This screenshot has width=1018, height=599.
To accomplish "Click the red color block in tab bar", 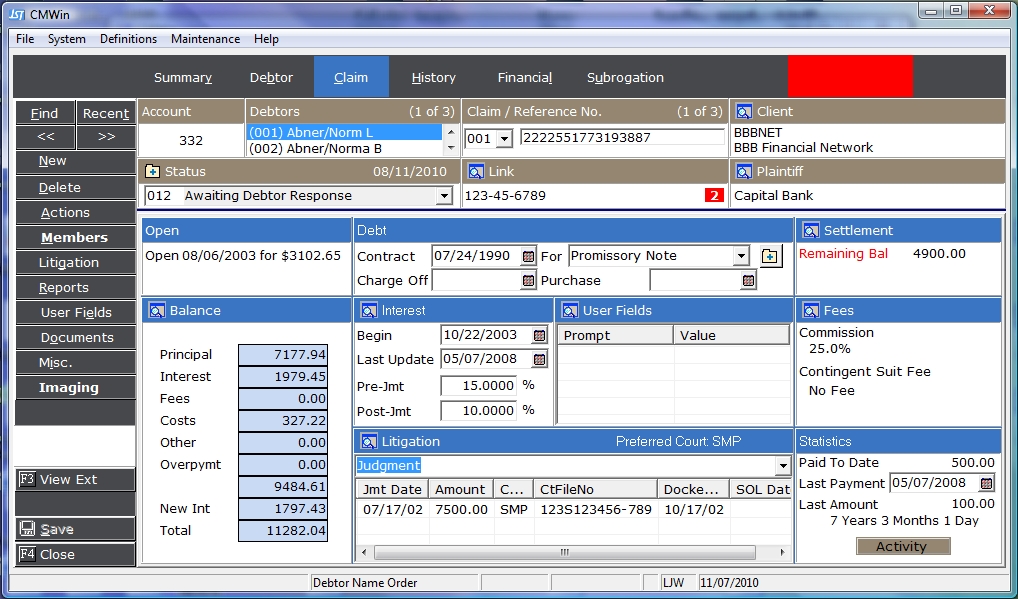I will [x=850, y=76].
